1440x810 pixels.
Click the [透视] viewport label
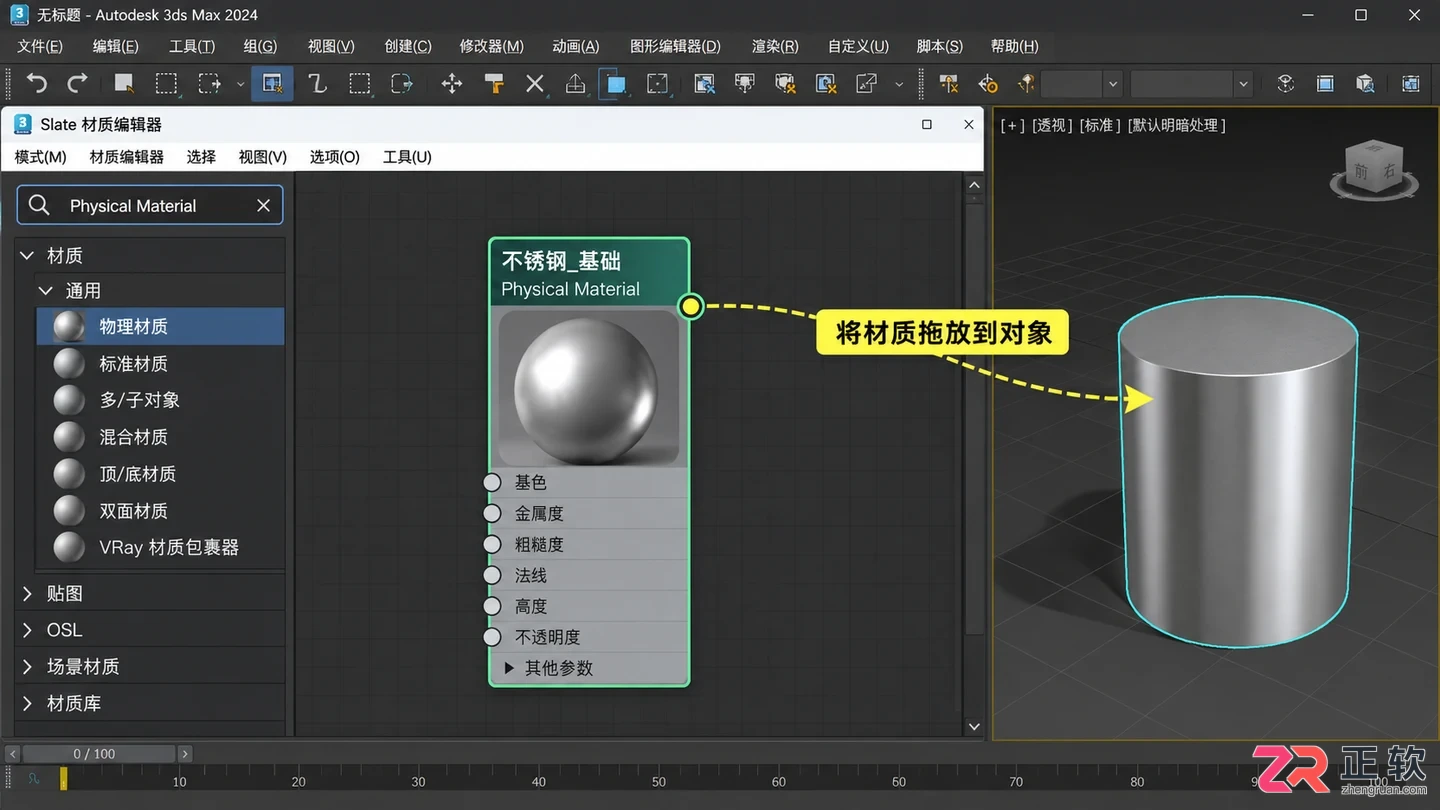click(1052, 125)
